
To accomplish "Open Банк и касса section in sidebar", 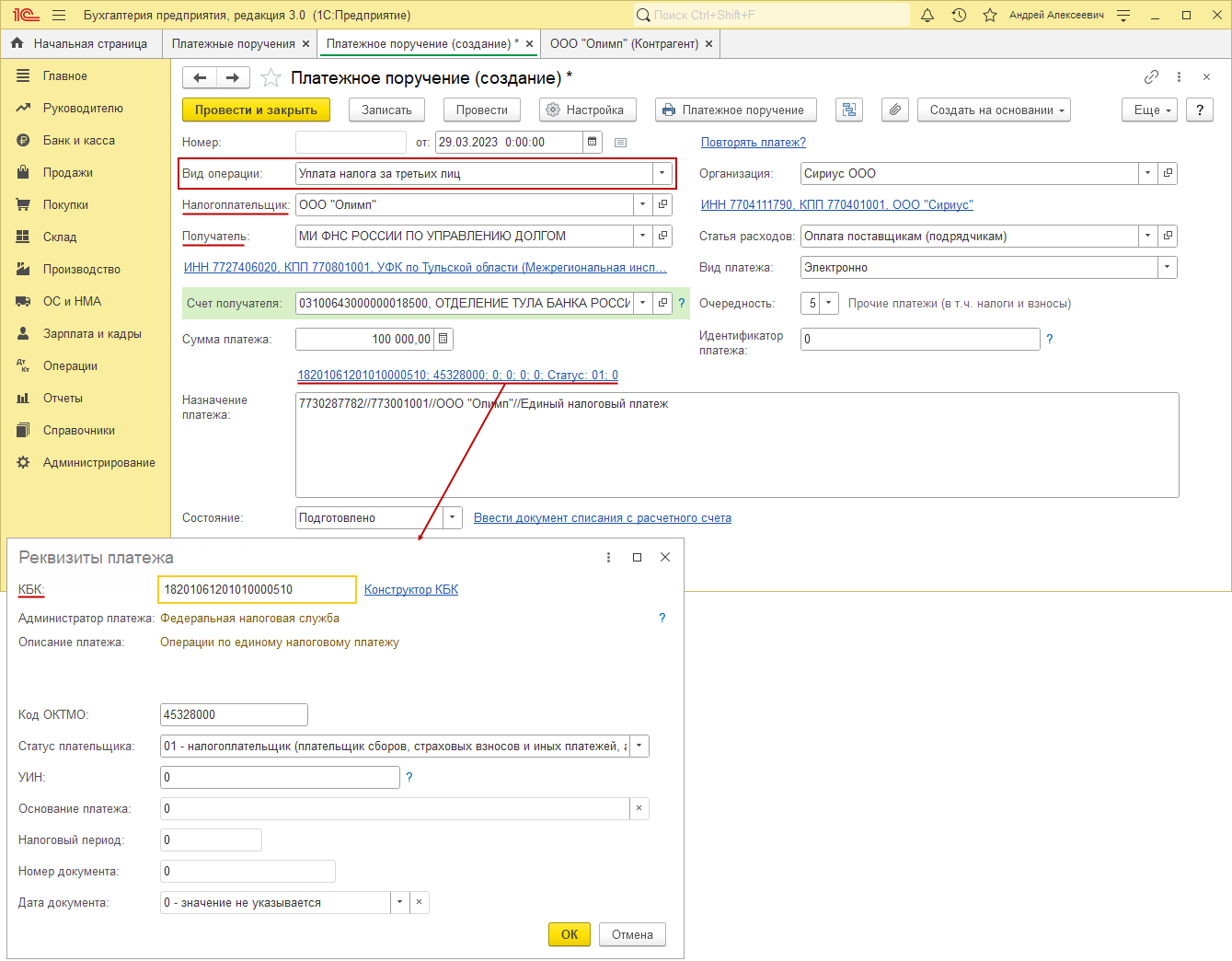I will 79,140.
